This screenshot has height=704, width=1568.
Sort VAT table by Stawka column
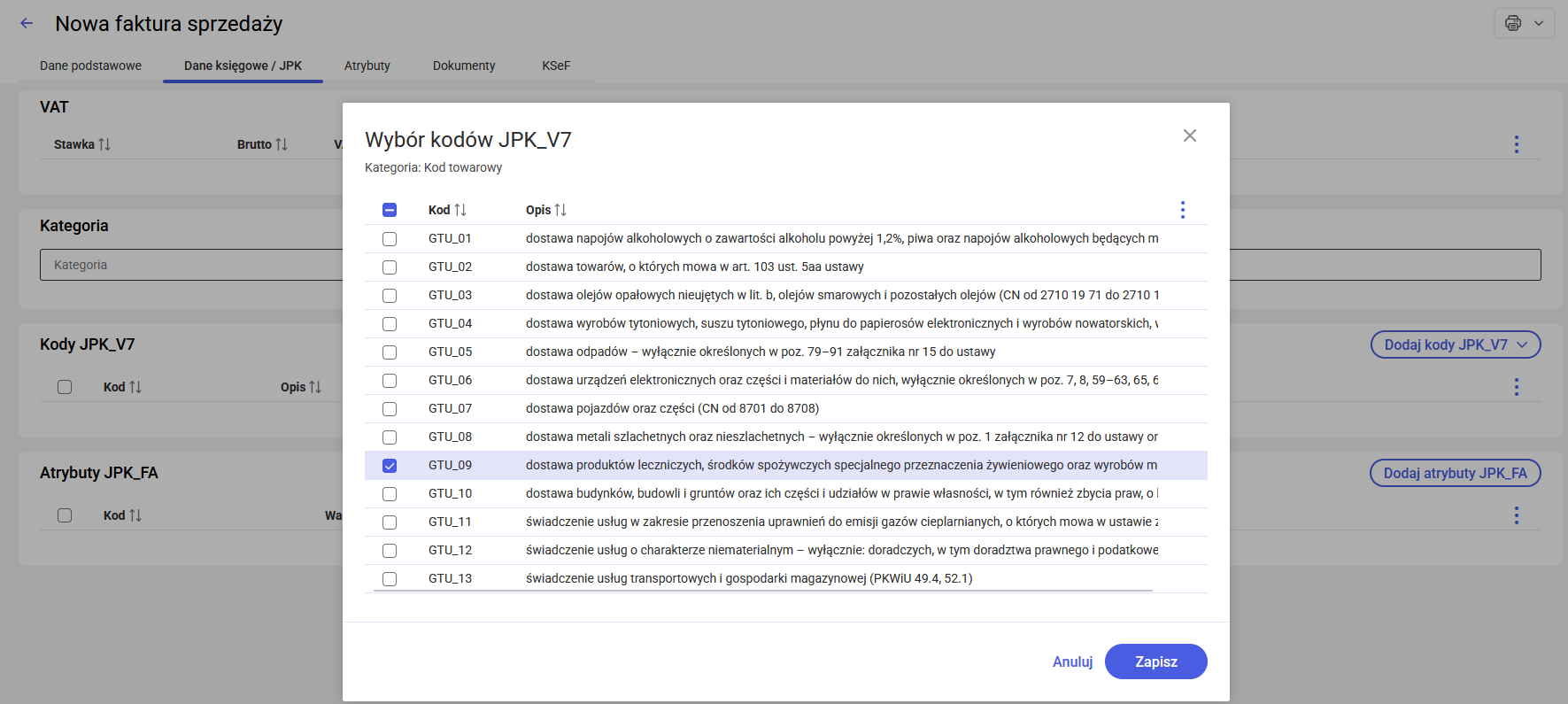click(x=81, y=144)
